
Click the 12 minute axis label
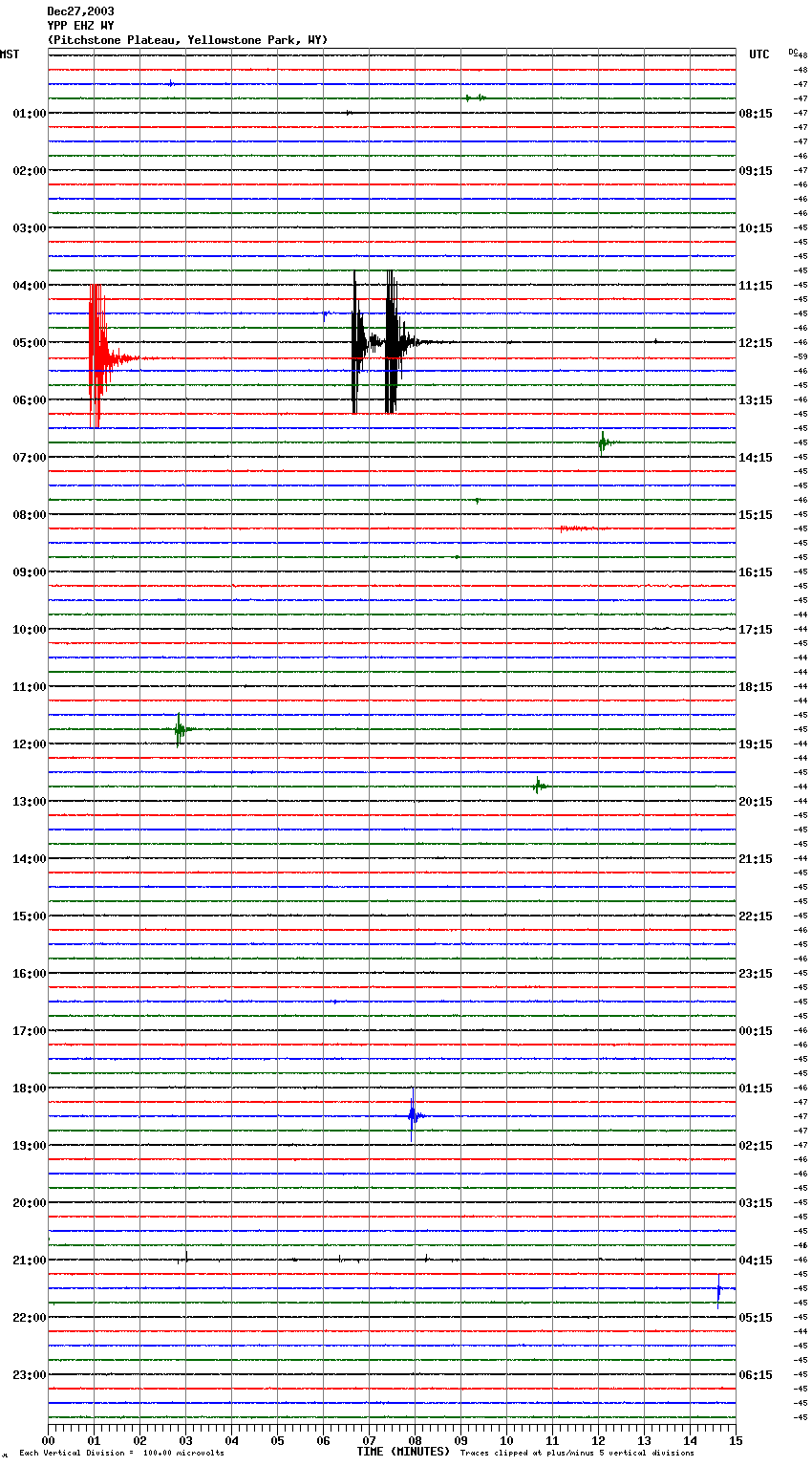(598, 1440)
